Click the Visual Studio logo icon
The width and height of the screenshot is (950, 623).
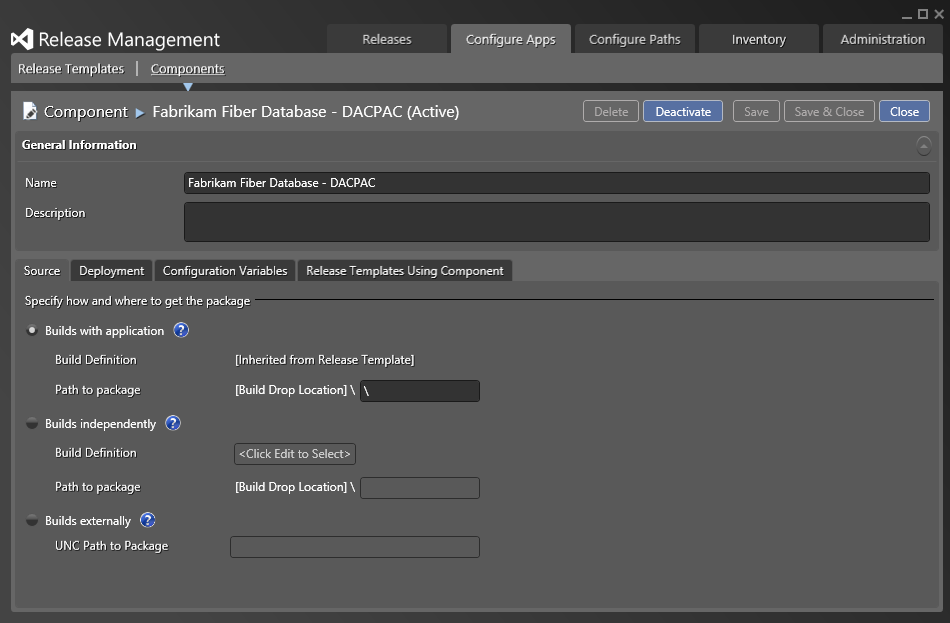click(22, 39)
